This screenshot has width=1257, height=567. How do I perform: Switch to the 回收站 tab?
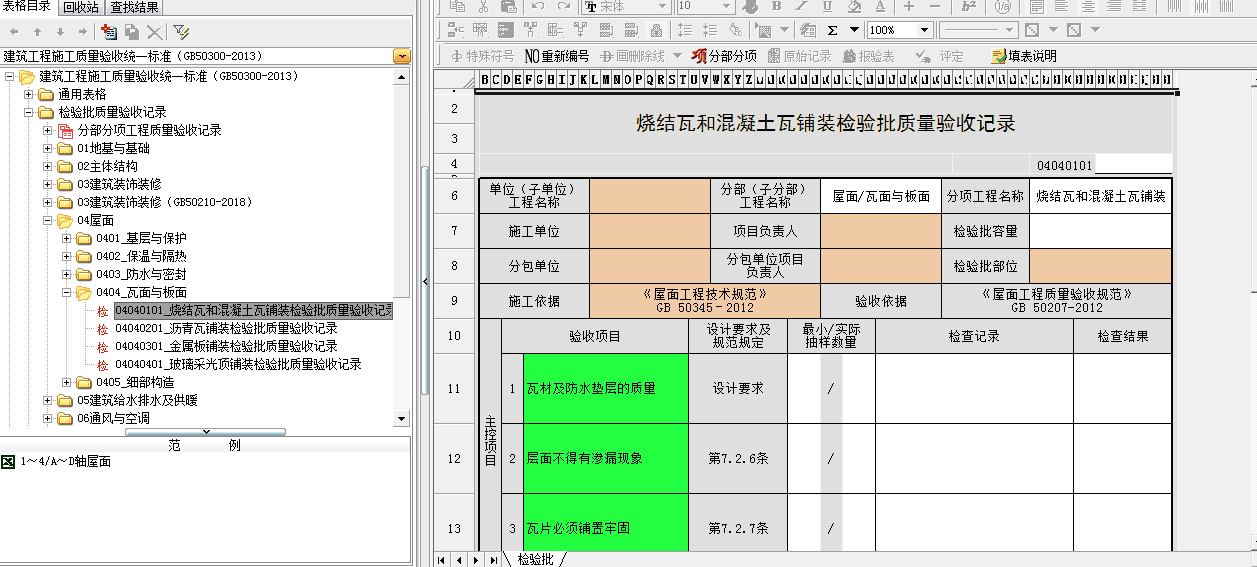tap(81, 8)
